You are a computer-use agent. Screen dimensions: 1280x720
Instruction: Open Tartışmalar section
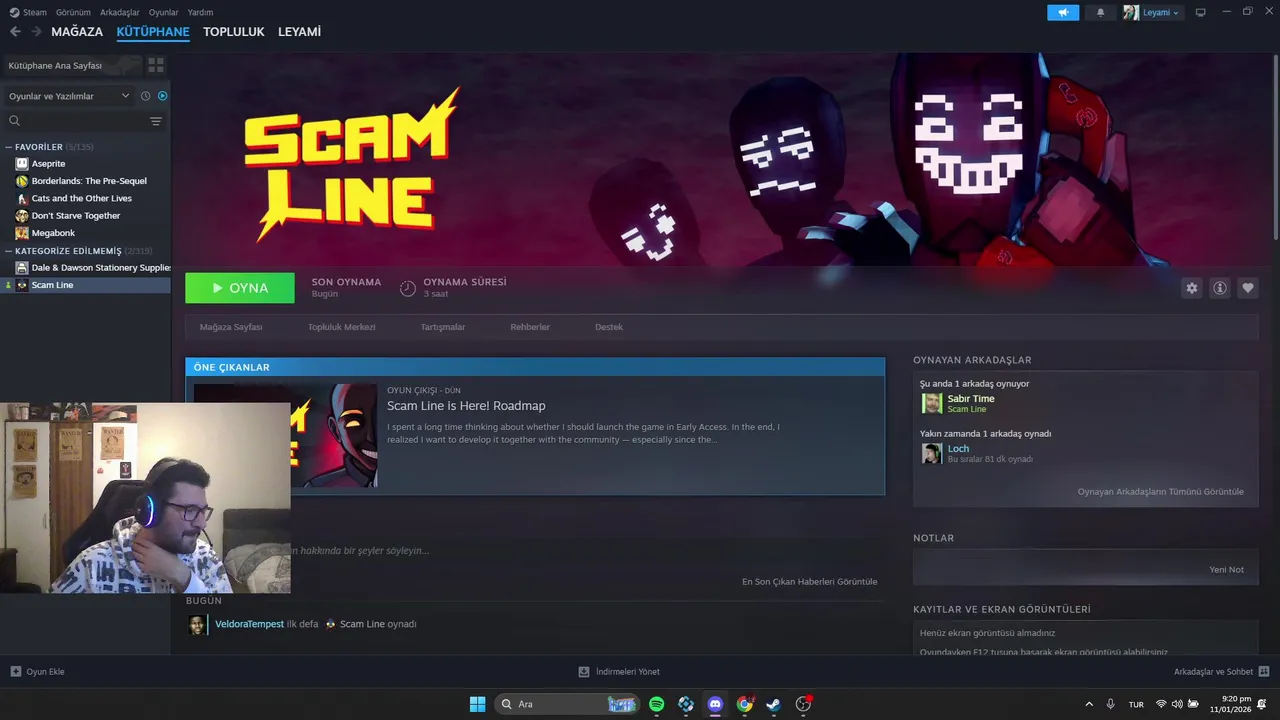pos(442,327)
